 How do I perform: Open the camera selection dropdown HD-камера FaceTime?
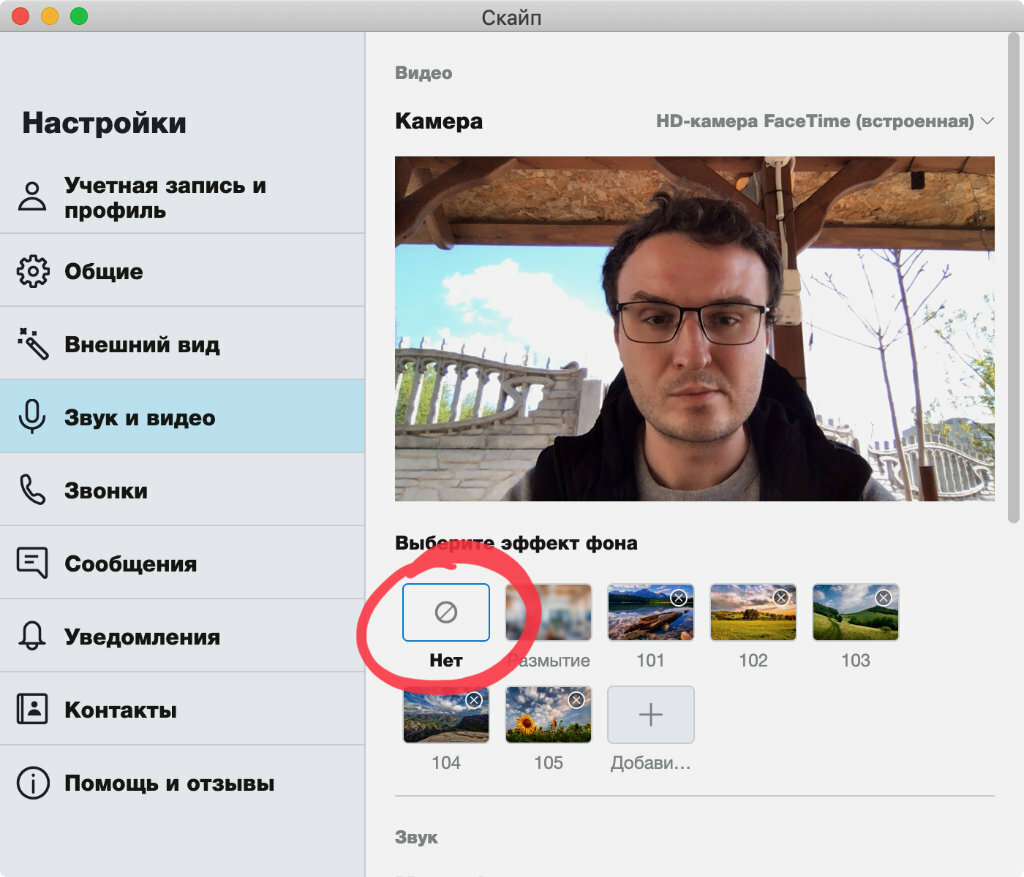[825, 121]
